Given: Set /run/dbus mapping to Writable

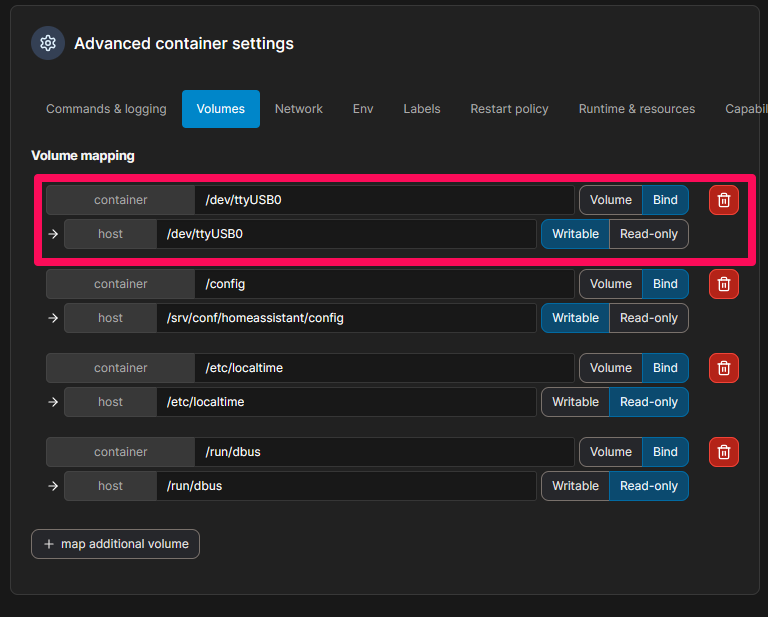Looking at the screenshot, I should click(x=575, y=486).
